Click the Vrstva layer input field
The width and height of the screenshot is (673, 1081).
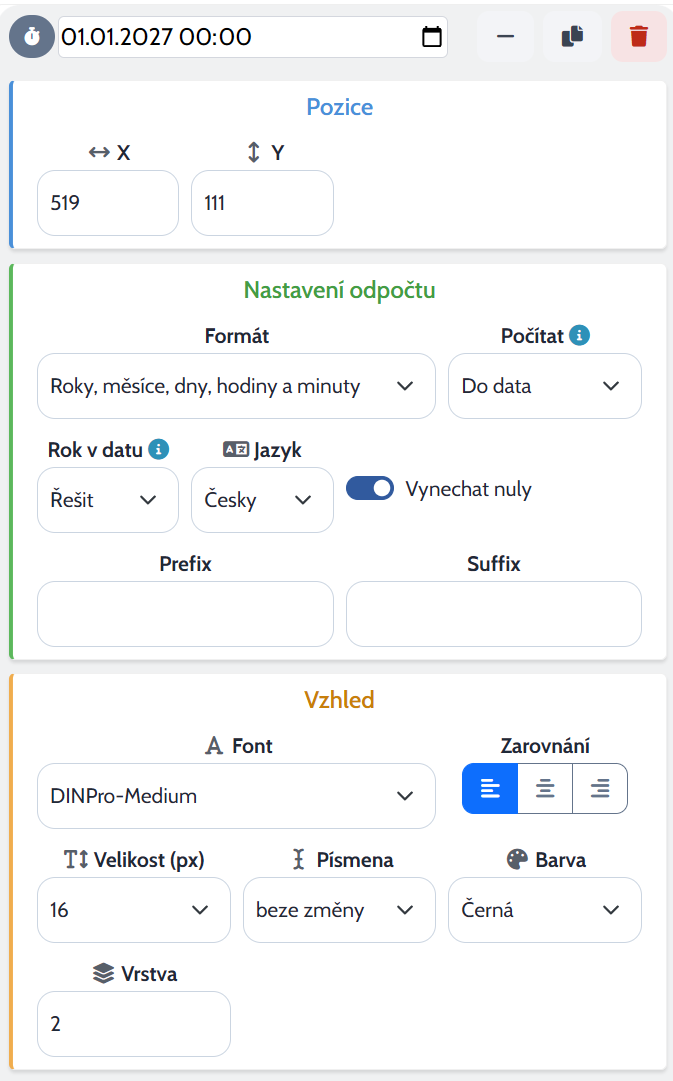coord(134,1024)
